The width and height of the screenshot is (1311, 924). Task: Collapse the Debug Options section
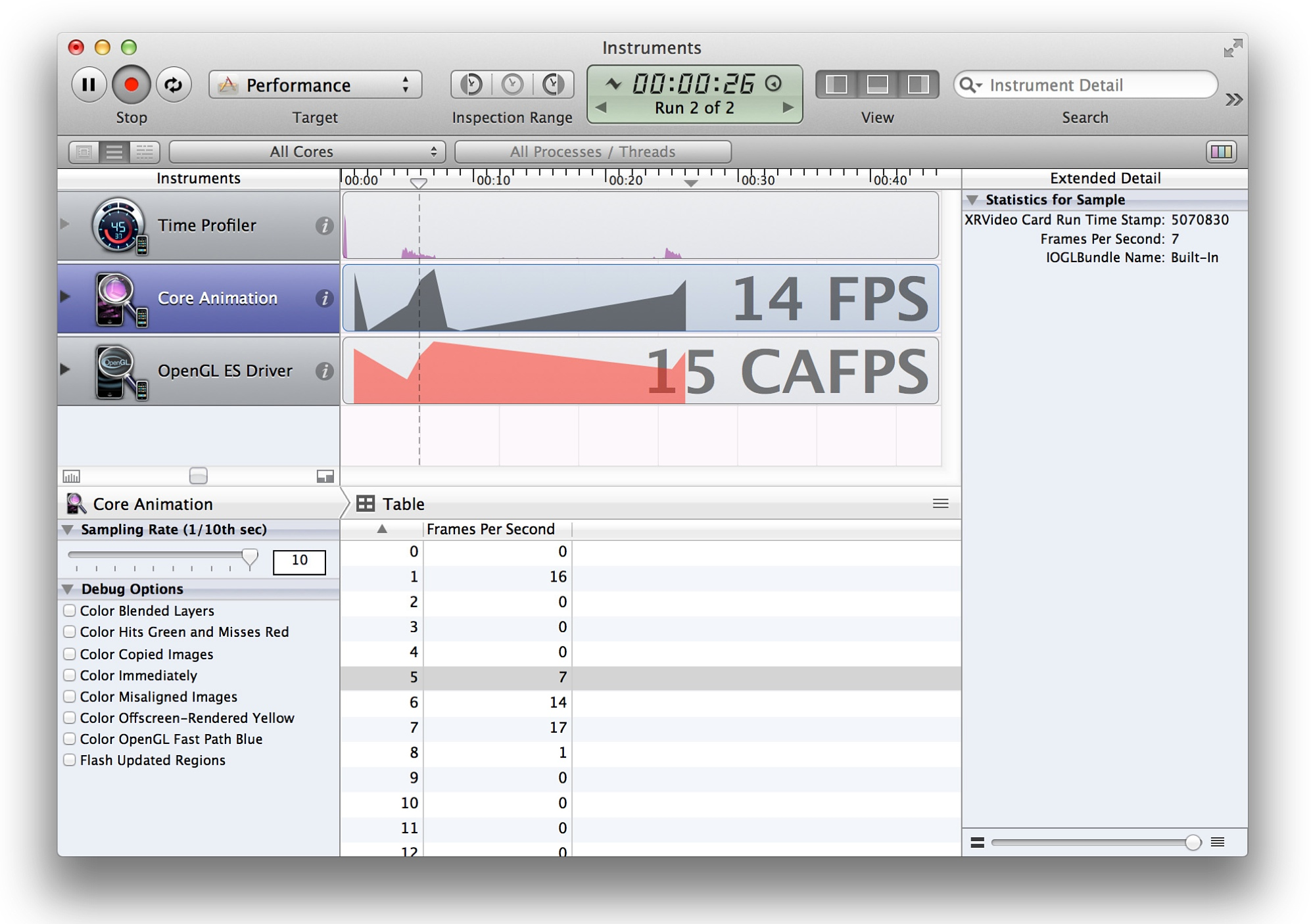pyautogui.click(x=68, y=589)
